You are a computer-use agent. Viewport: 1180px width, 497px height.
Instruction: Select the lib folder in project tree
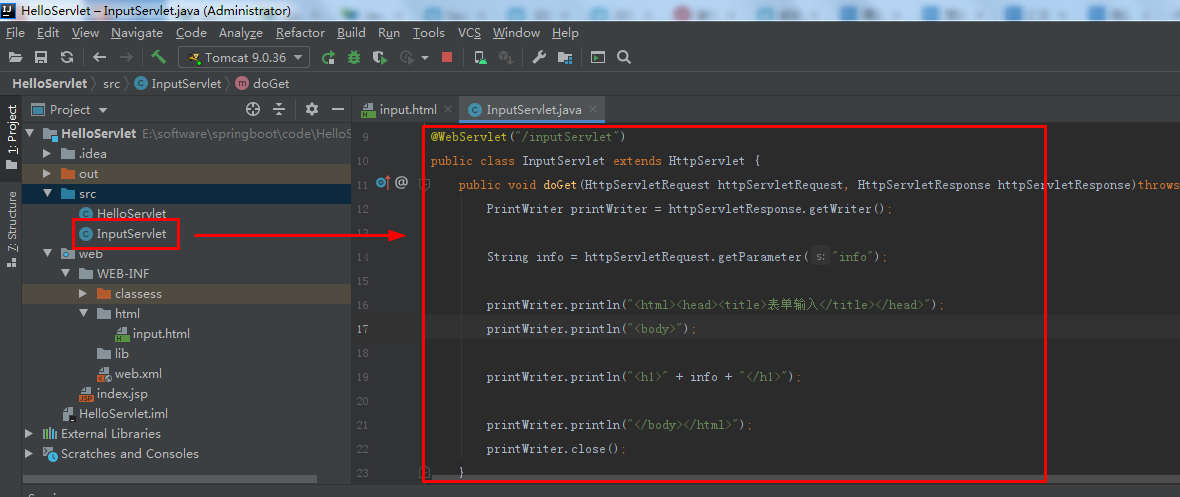pos(114,354)
